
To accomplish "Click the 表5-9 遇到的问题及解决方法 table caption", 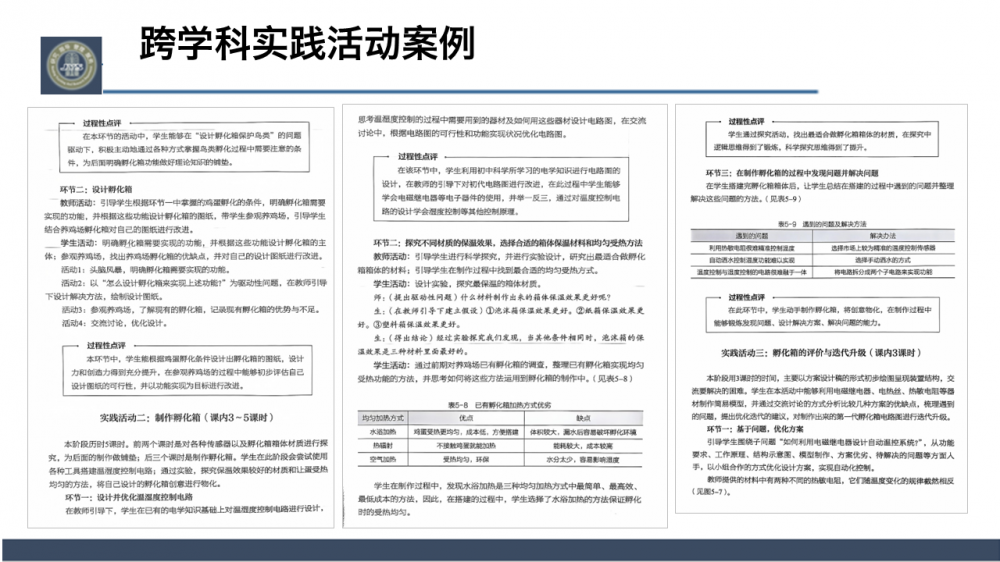I will (825, 222).
